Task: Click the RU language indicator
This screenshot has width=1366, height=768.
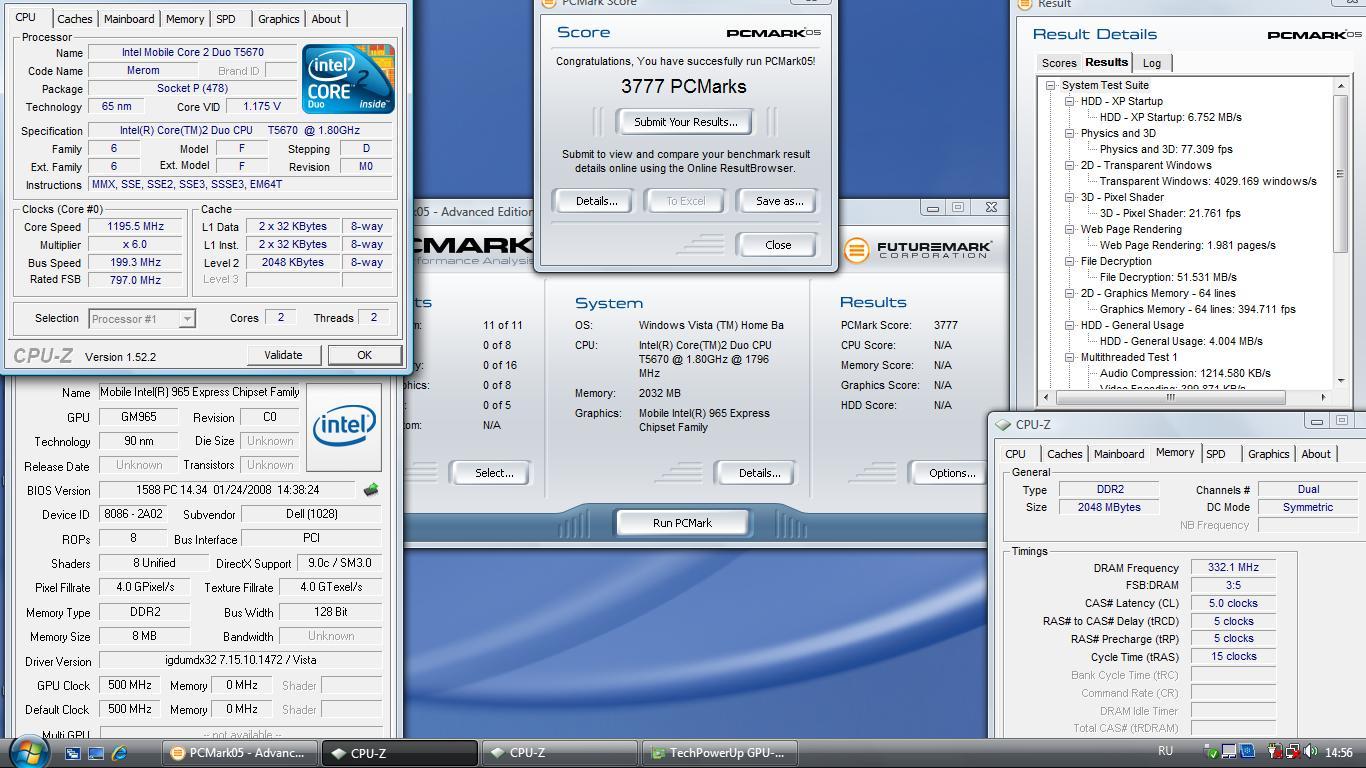Action: (1165, 752)
